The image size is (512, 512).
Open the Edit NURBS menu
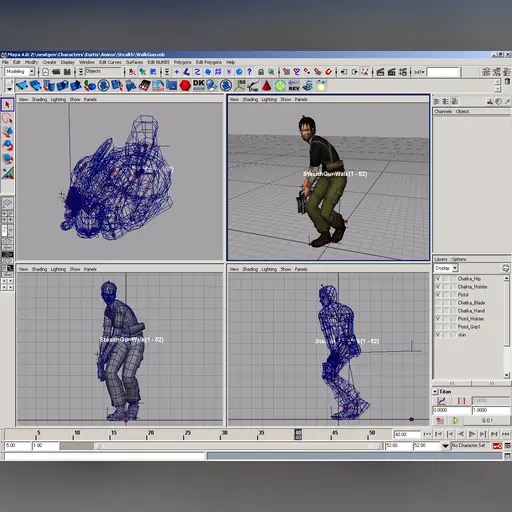coord(158,62)
